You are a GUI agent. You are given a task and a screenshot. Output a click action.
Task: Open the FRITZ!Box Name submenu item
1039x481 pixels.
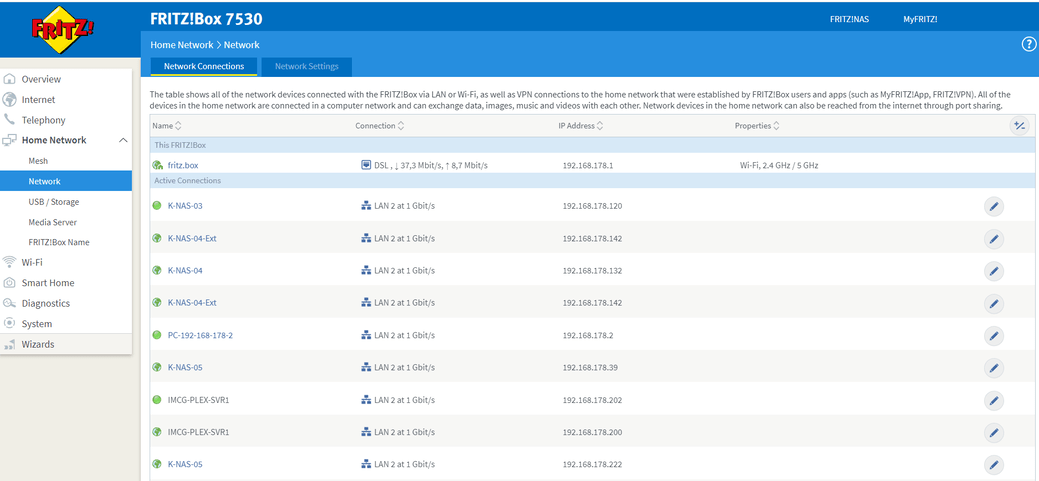click(58, 242)
